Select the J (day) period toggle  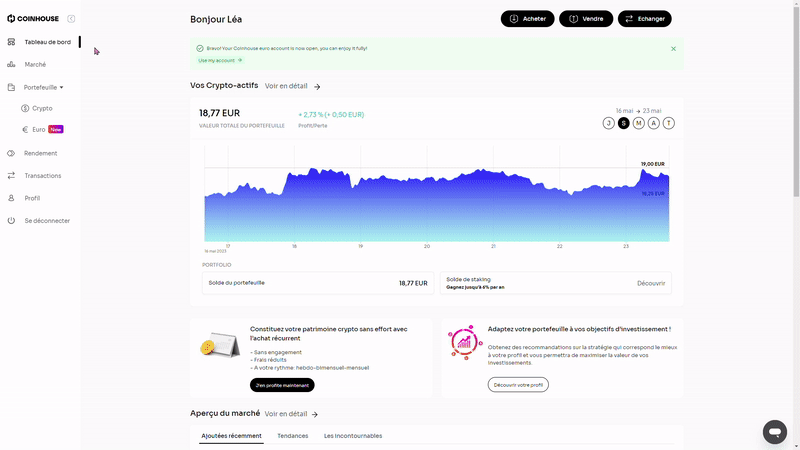(608, 123)
